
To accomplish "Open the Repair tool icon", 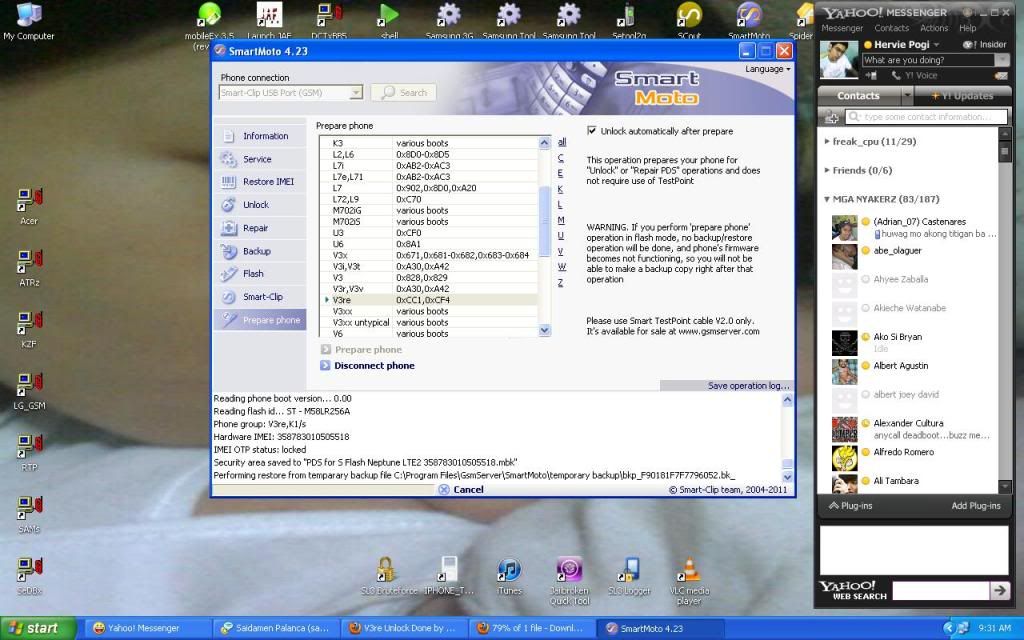I will tap(229, 228).
